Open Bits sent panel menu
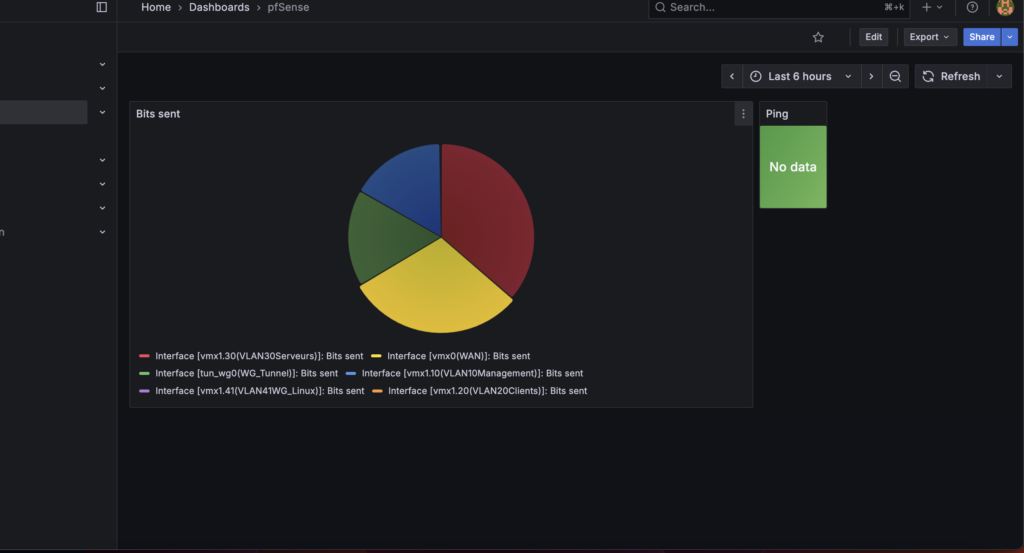Screen dimensions: 1024x553 click(743, 114)
